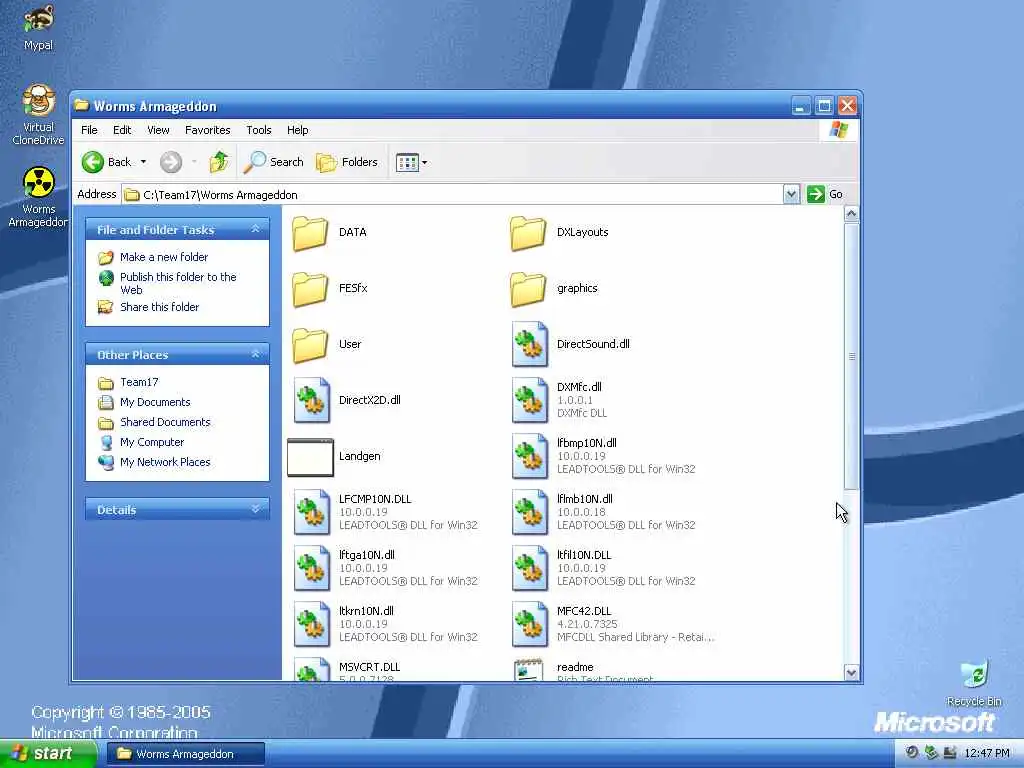This screenshot has width=1024, height=768.
Task: Expand the Details panel
Action: point(255,509)
